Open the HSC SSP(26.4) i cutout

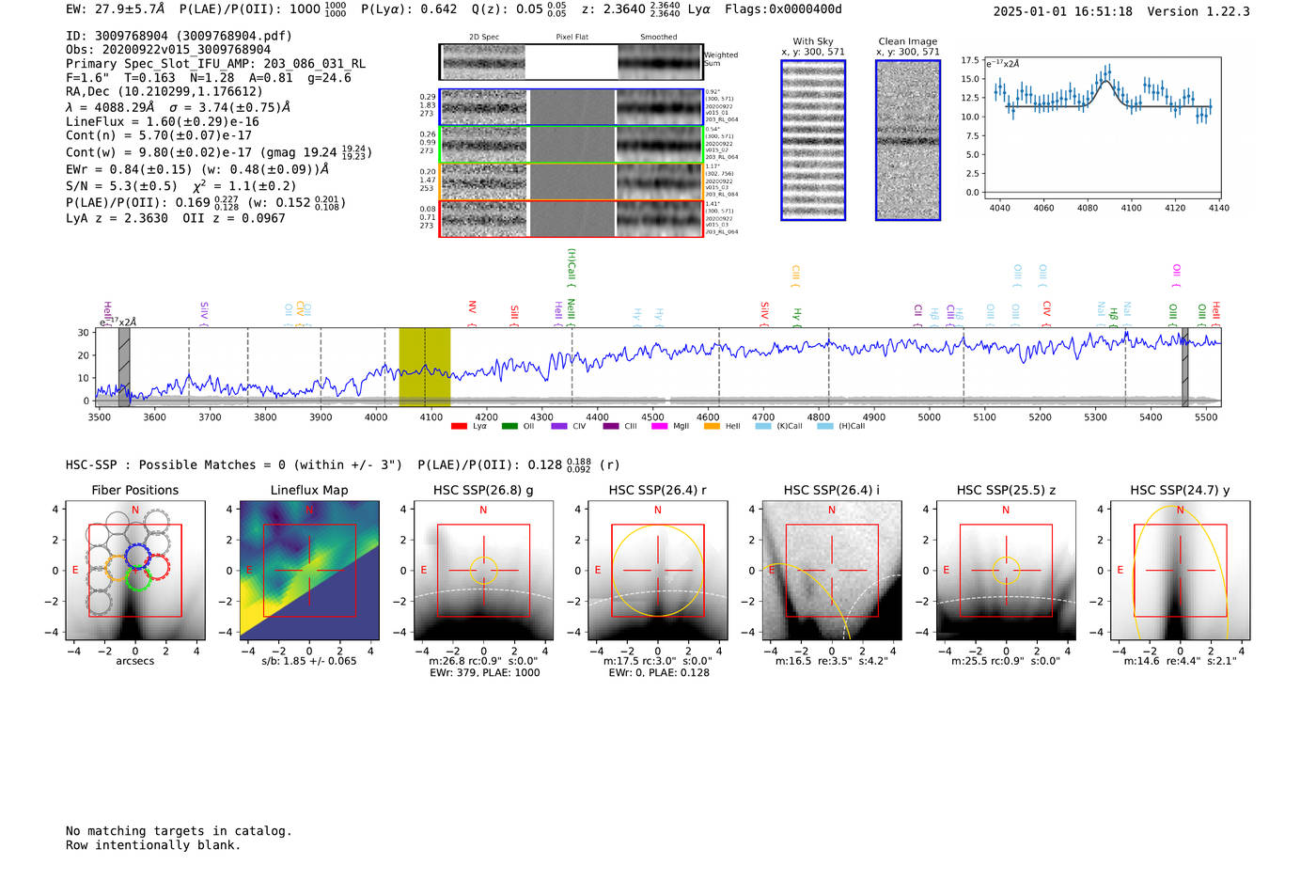pyautogui.click(x=832, y=571)
